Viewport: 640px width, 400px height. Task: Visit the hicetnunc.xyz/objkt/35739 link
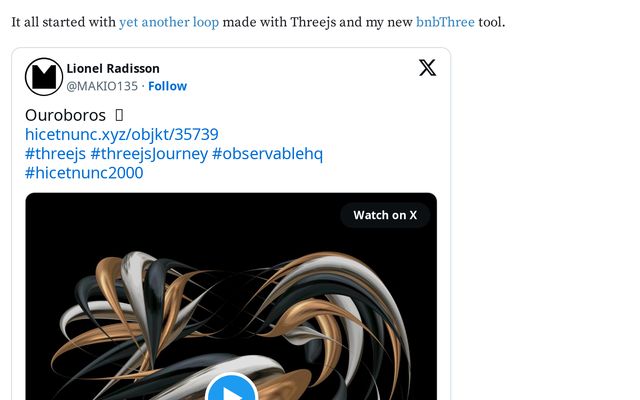122,134
